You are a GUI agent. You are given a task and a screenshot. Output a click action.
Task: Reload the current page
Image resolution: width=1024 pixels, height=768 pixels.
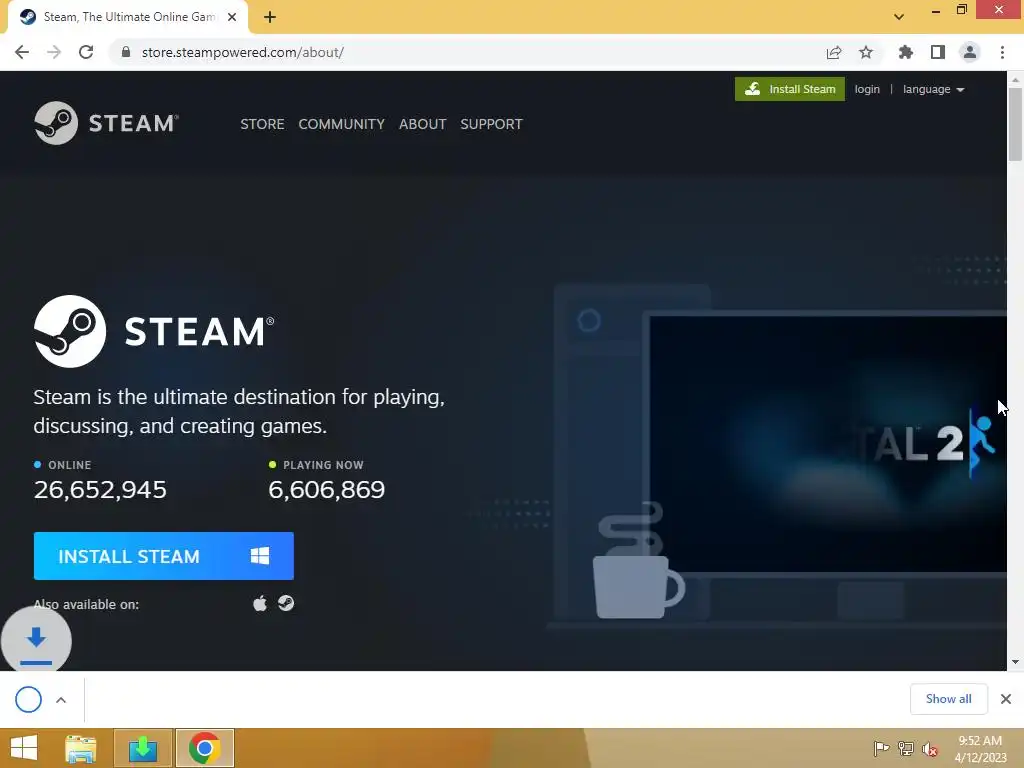[x=86, y=52]
